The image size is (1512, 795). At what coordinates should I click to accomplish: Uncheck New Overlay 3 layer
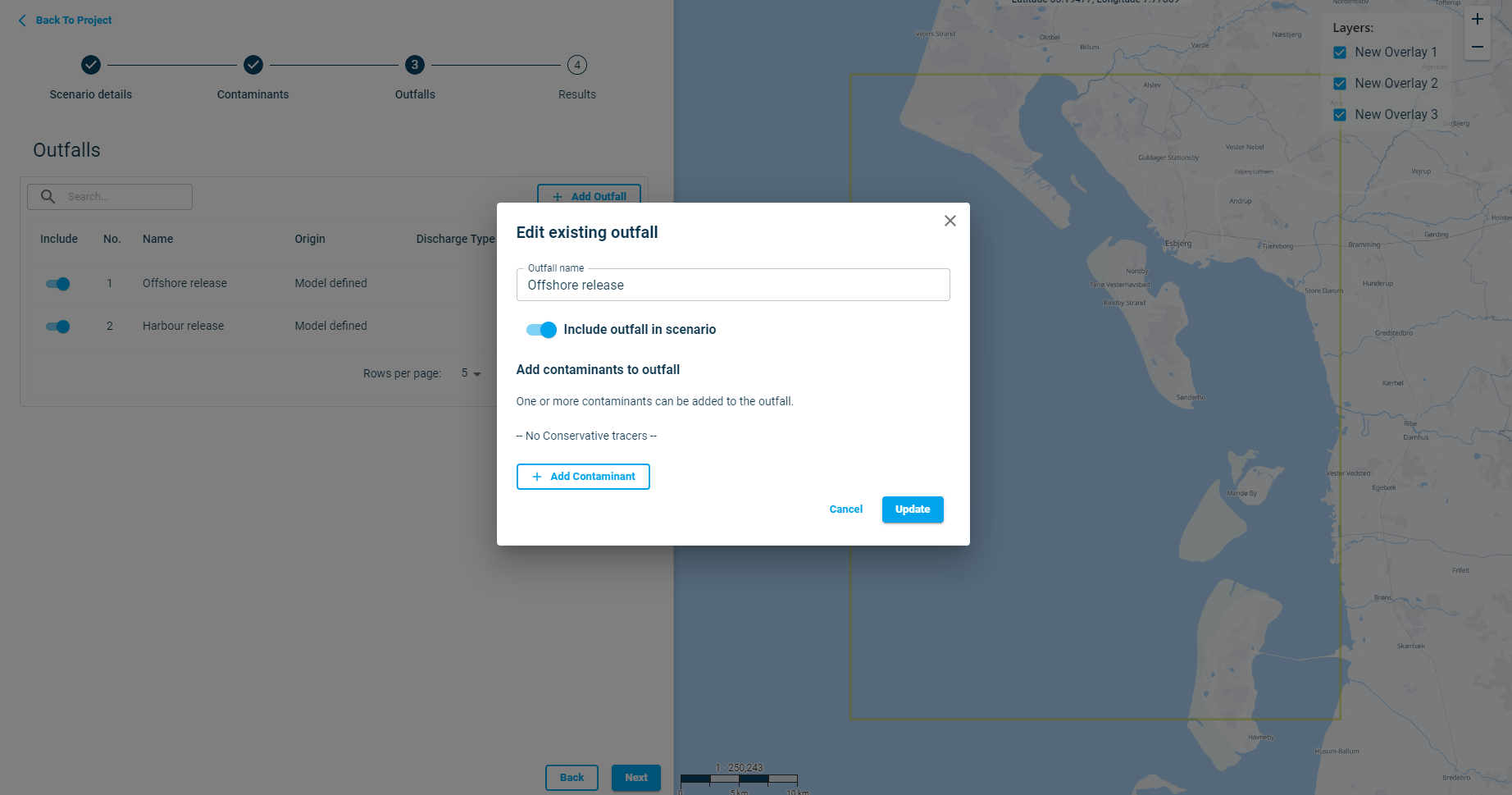[x=1340, y=115]
